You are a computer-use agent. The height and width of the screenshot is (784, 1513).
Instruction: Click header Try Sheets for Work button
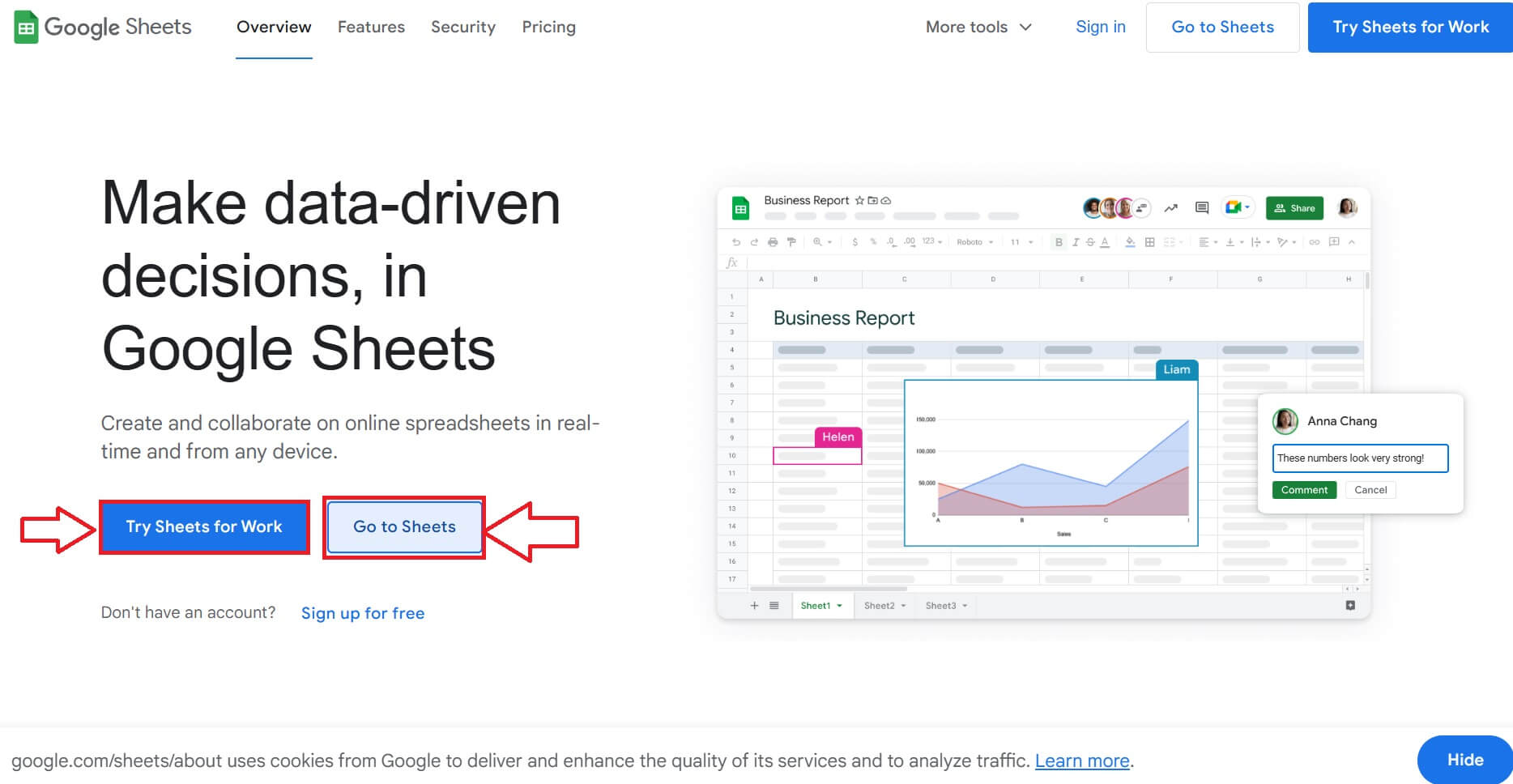tap(1410, 27)
